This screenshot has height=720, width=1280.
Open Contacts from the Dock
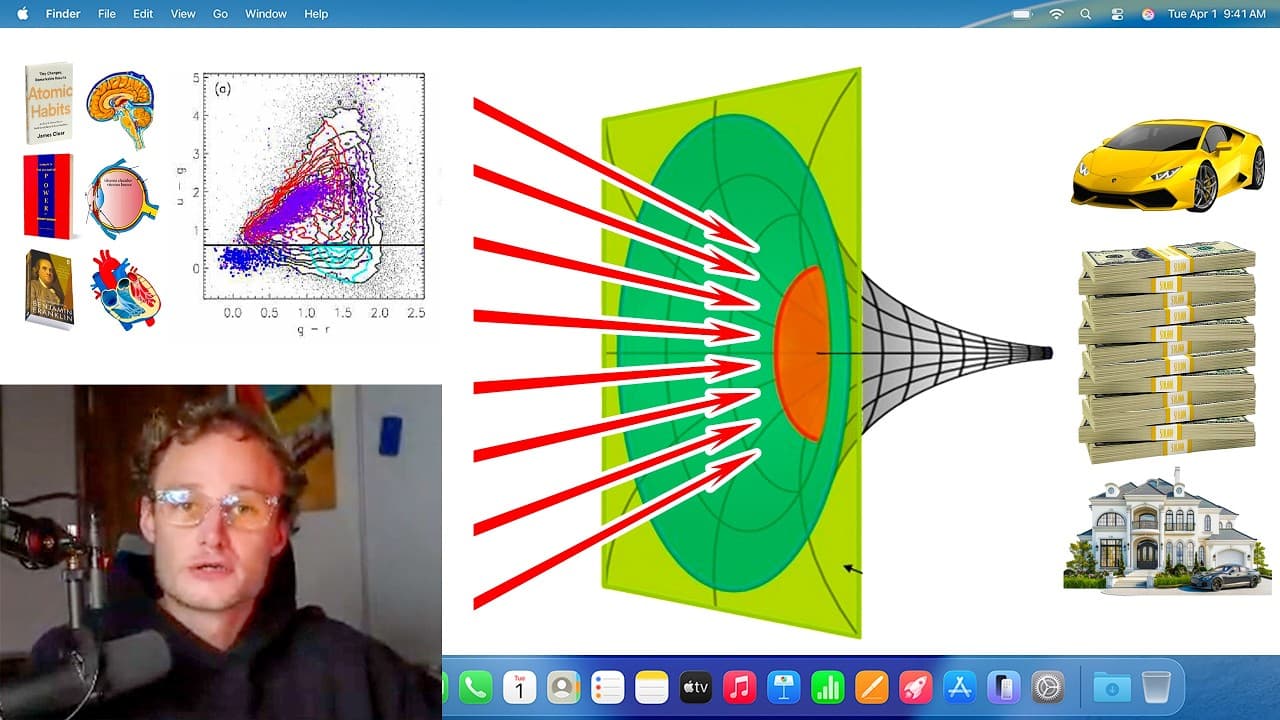coord(564,687)
